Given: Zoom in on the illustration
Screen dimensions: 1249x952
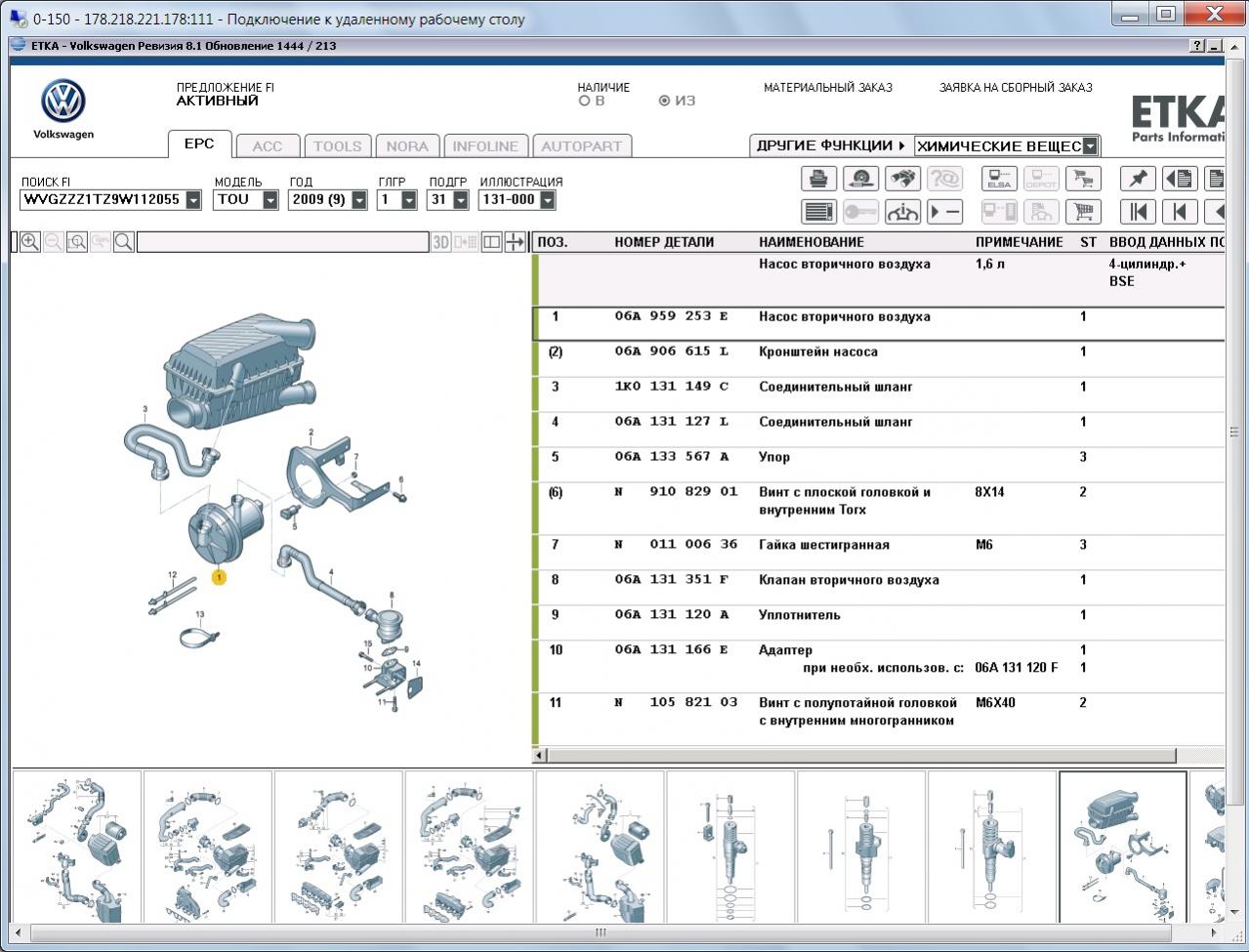Looking at the screenshot, I should click(30, 242).
